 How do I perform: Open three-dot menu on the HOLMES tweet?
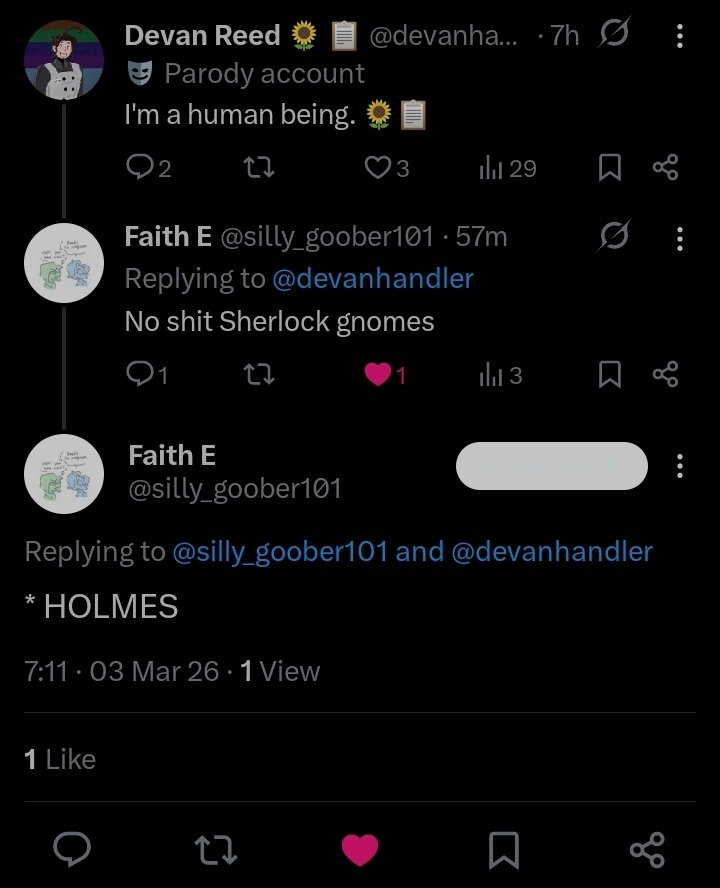[680, 466]
